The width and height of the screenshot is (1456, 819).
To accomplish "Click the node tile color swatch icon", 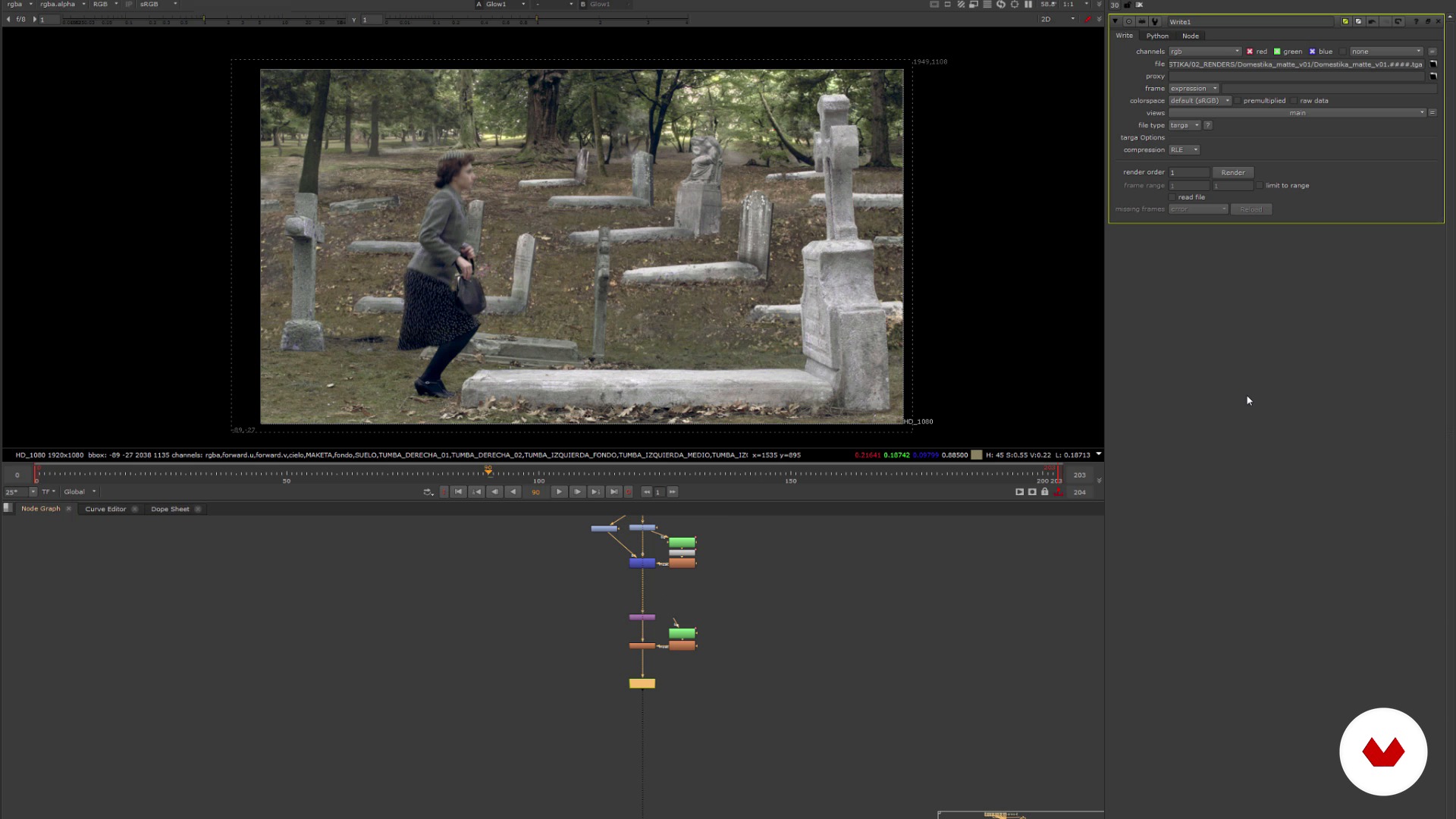I will click(x=1345, y=21).
